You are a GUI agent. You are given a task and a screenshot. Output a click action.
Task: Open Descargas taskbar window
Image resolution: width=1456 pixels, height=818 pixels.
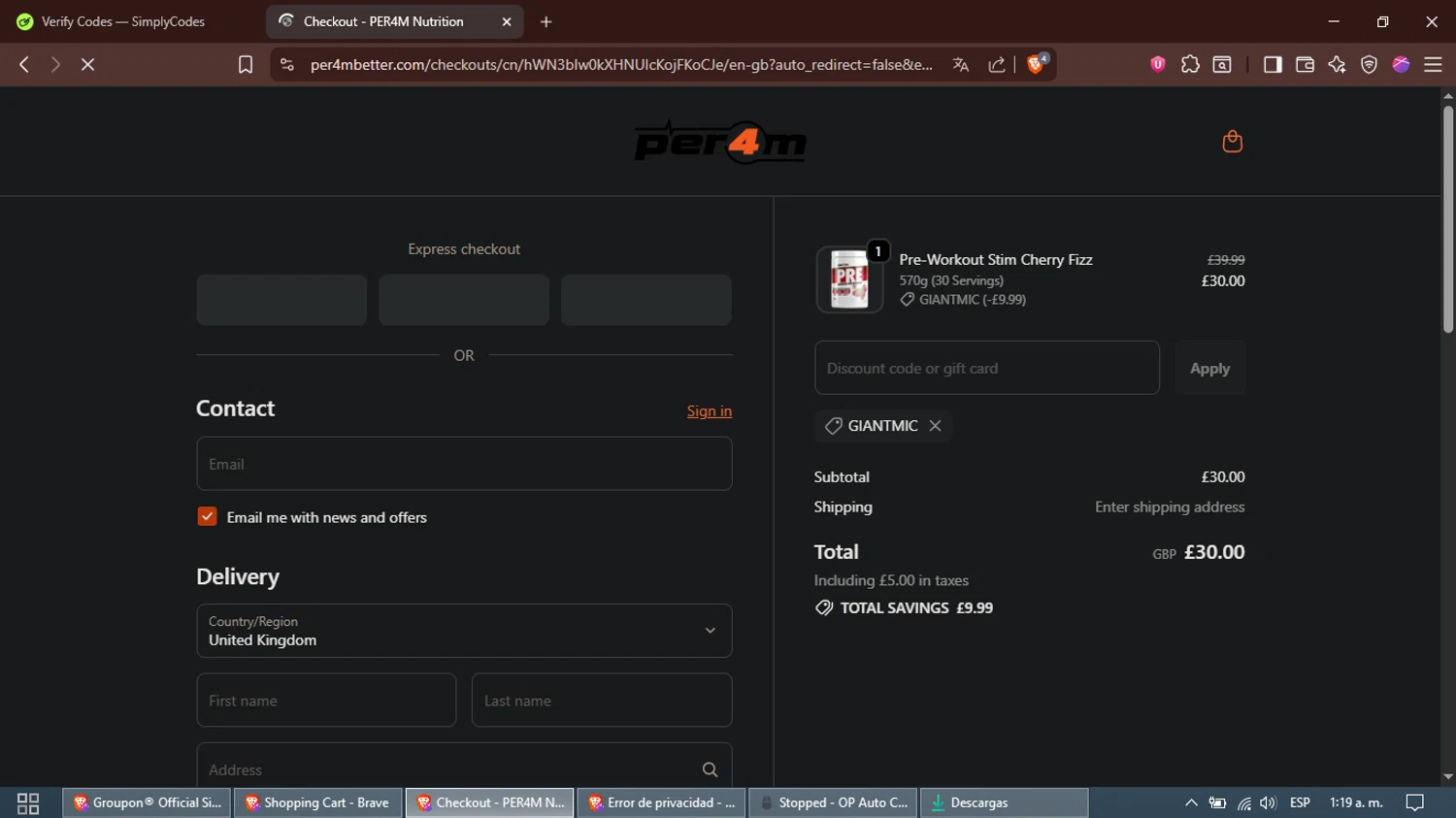(1004, 802)
